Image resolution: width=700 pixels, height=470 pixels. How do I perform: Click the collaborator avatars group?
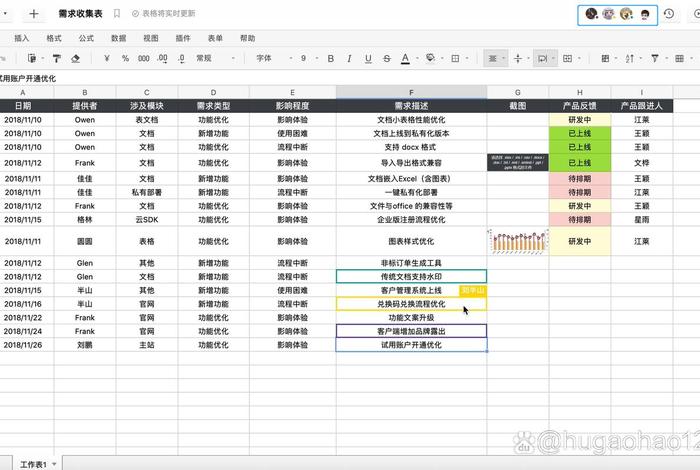pos(617,15)
